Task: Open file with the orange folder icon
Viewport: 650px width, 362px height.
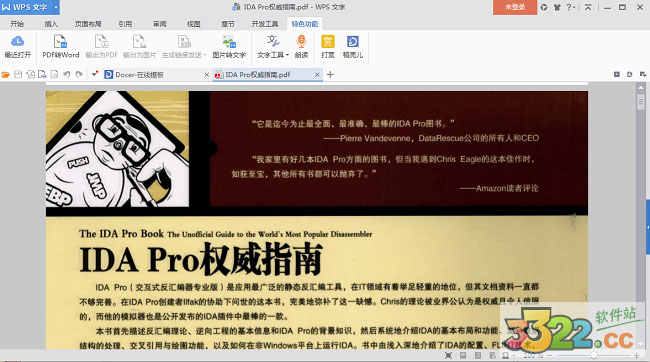Action: 5,75
